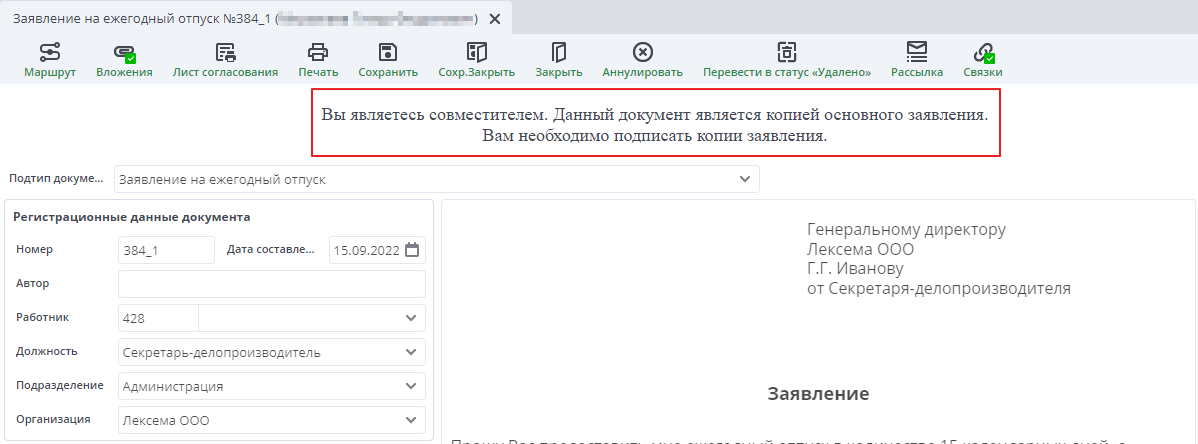Screen dimensions: 1198x444
Task: Close the Заявление на ежегодный отпуск tab
Action: (x=494, y=19)
